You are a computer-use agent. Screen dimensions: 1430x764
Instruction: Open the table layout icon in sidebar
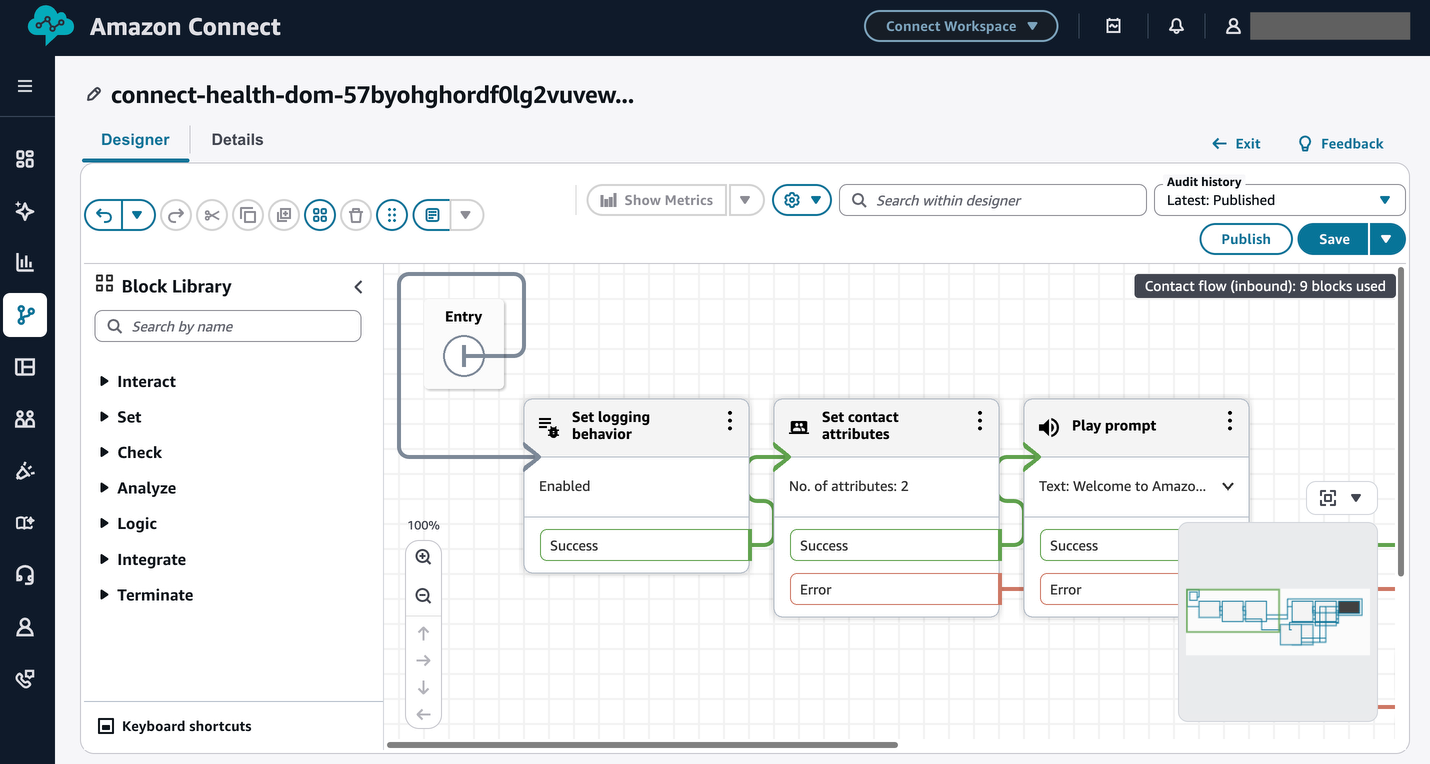coord(25,367)
